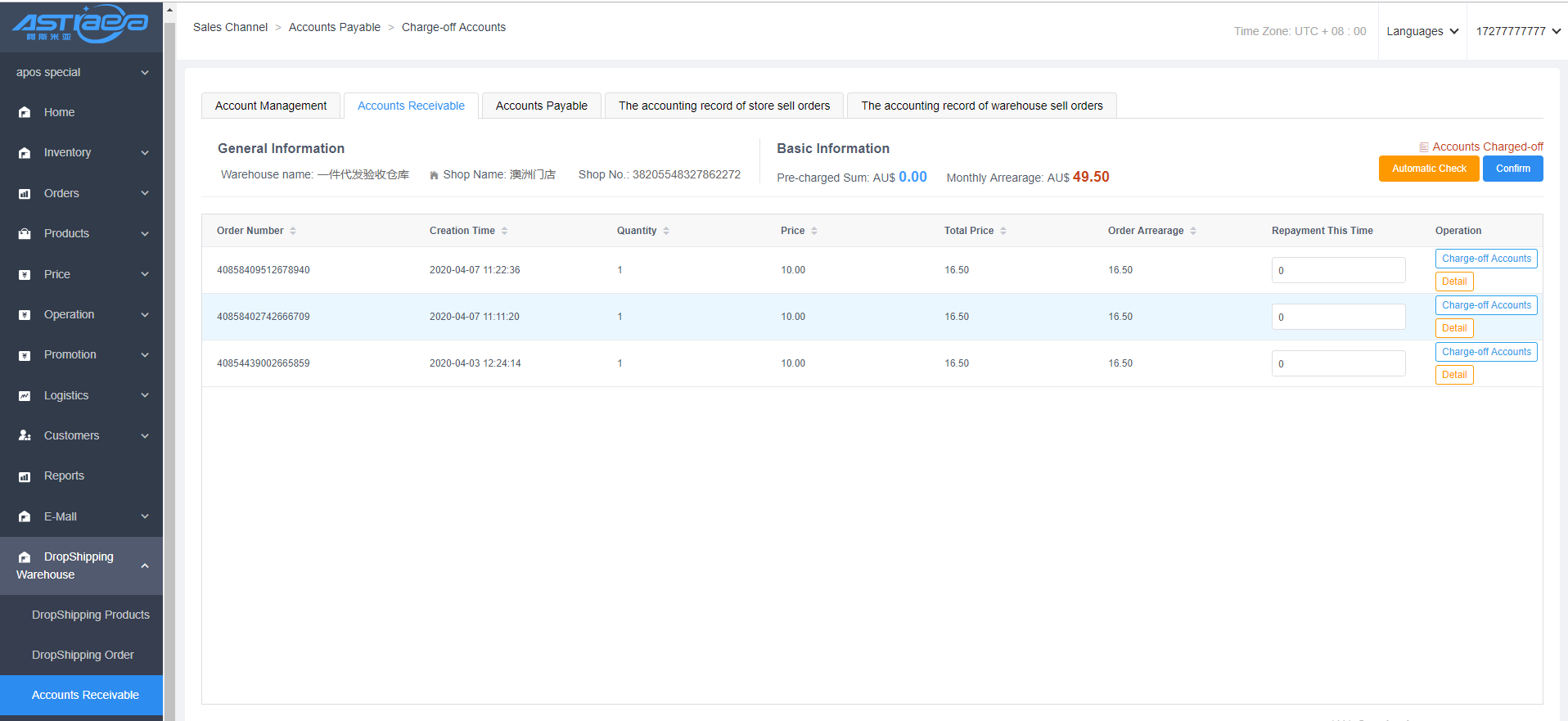Sort by Order Number column arrows
The width and height of the screenshot is (1568, 721).
pos(293,231)
